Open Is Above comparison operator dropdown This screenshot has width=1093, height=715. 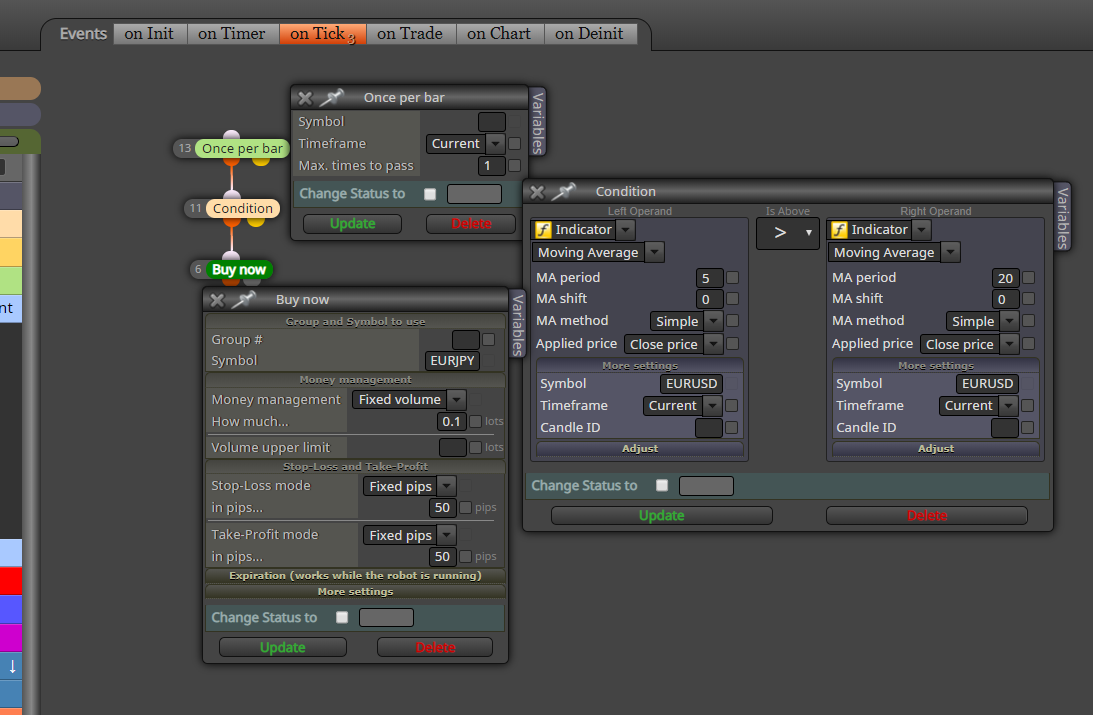(788, 233)
